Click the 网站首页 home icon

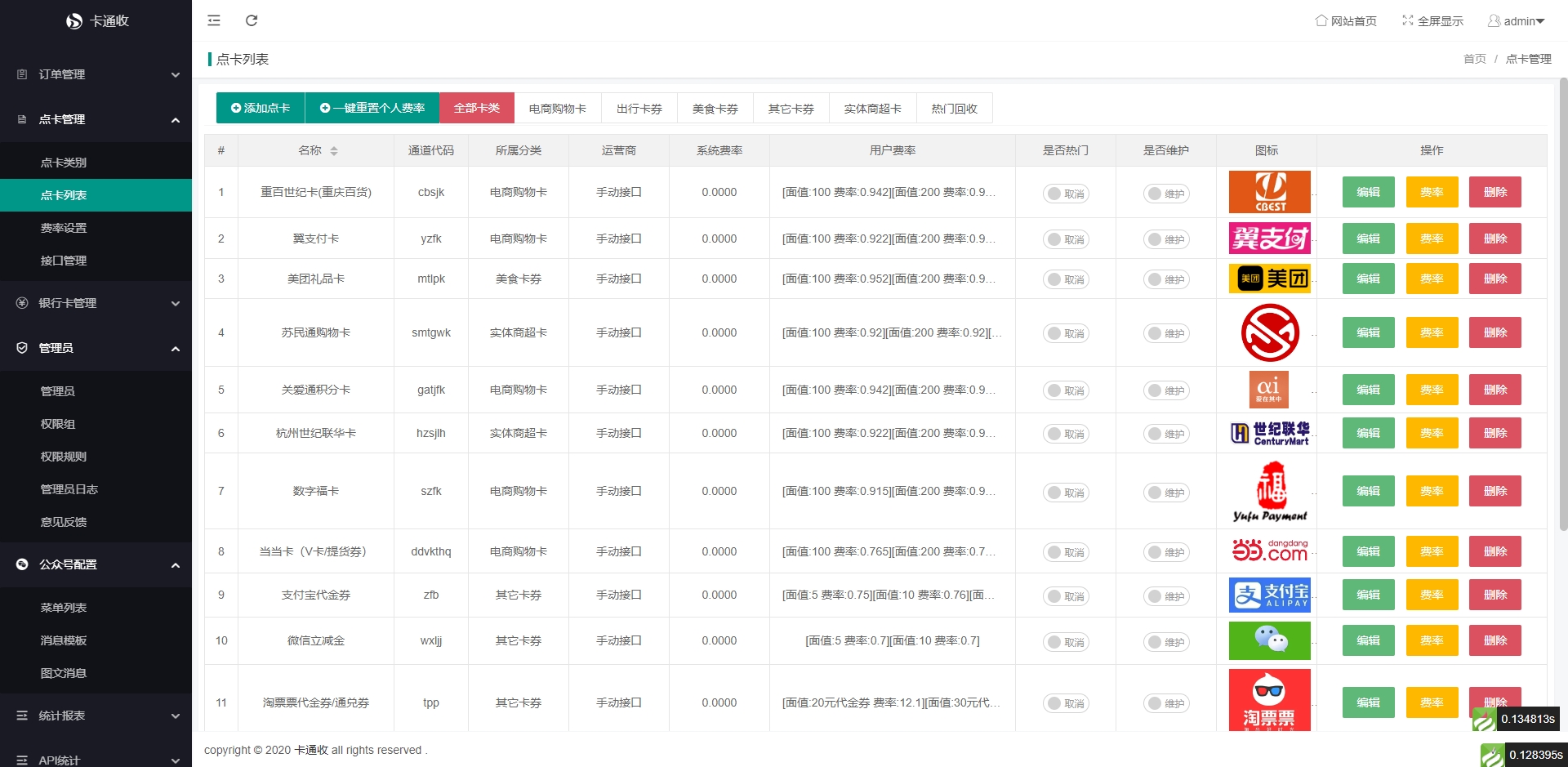[x=1321, y=20]
